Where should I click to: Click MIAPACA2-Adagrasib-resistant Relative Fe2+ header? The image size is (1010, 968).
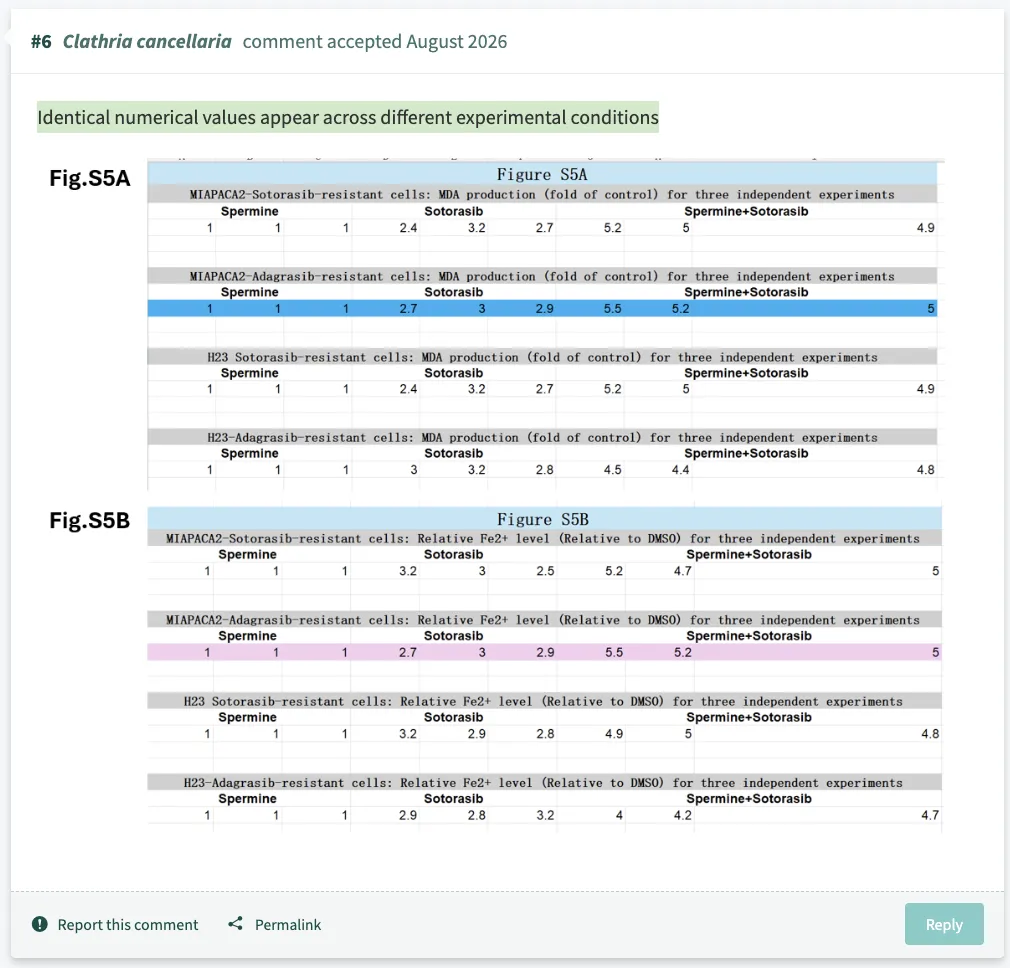[544, 620]
